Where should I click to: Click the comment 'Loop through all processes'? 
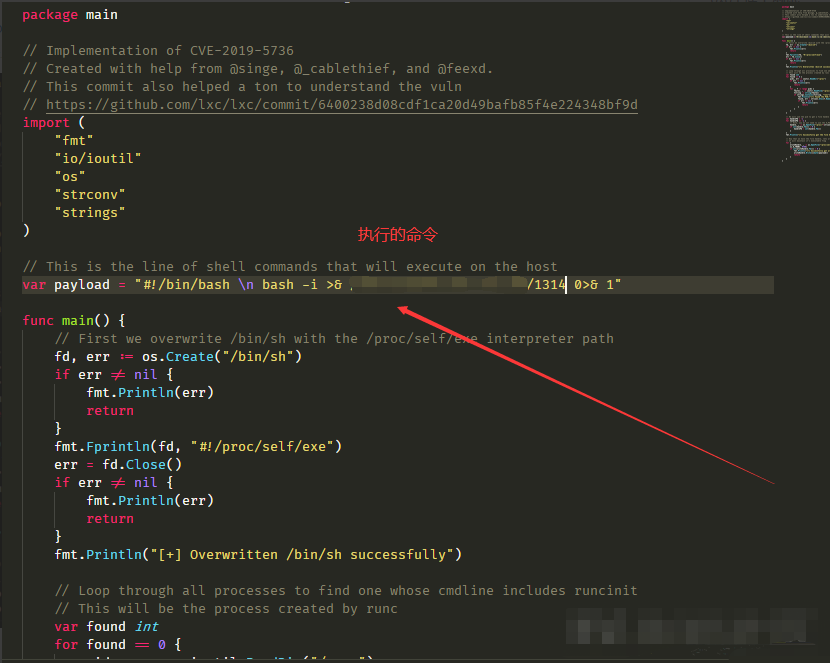pos(346,591)
